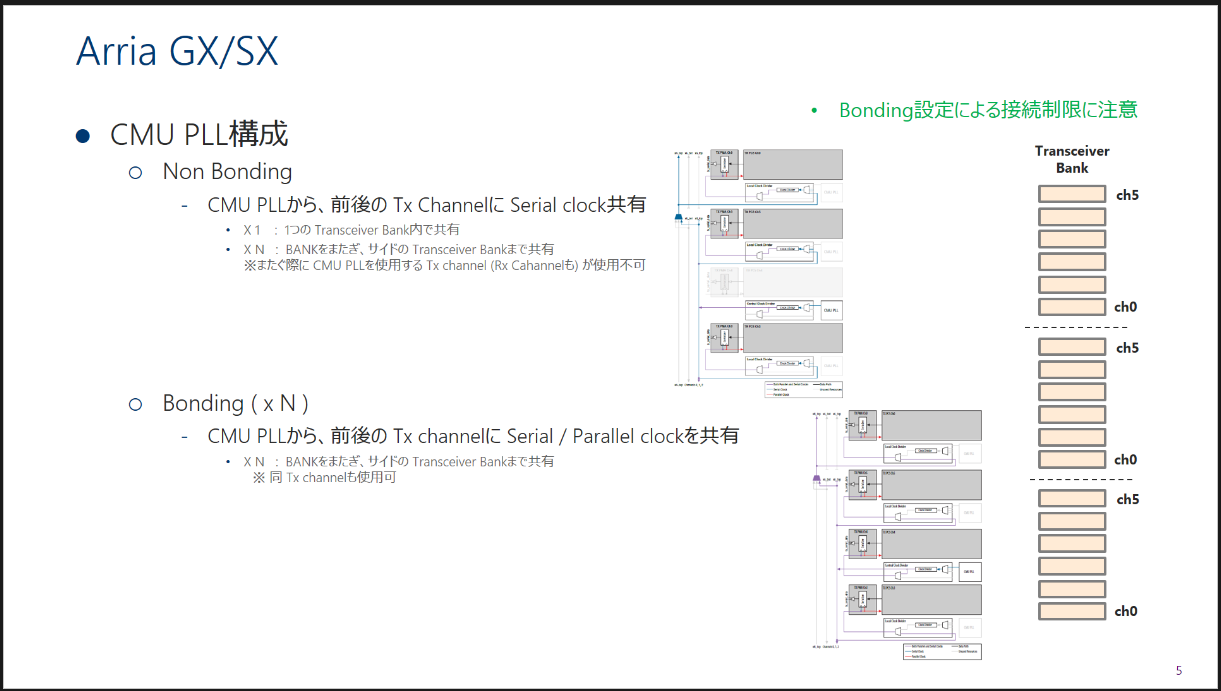Screen dimensions: 1221x691
Task: Click the hollow bullet beside Non Bonding
Action: tap(136, 172)
